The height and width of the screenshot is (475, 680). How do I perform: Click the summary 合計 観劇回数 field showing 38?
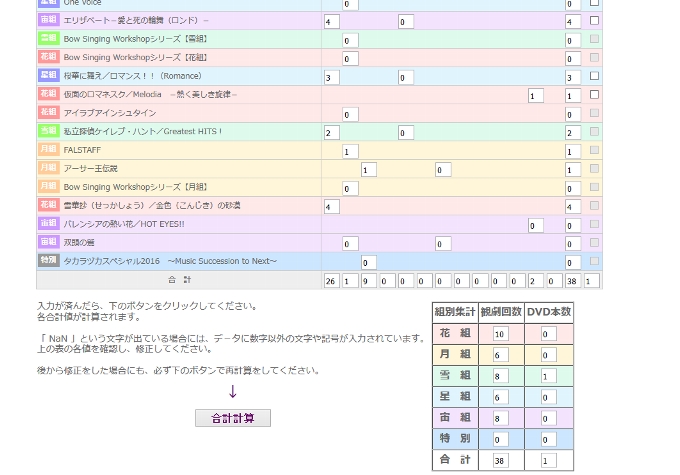(x=501, y=461)
